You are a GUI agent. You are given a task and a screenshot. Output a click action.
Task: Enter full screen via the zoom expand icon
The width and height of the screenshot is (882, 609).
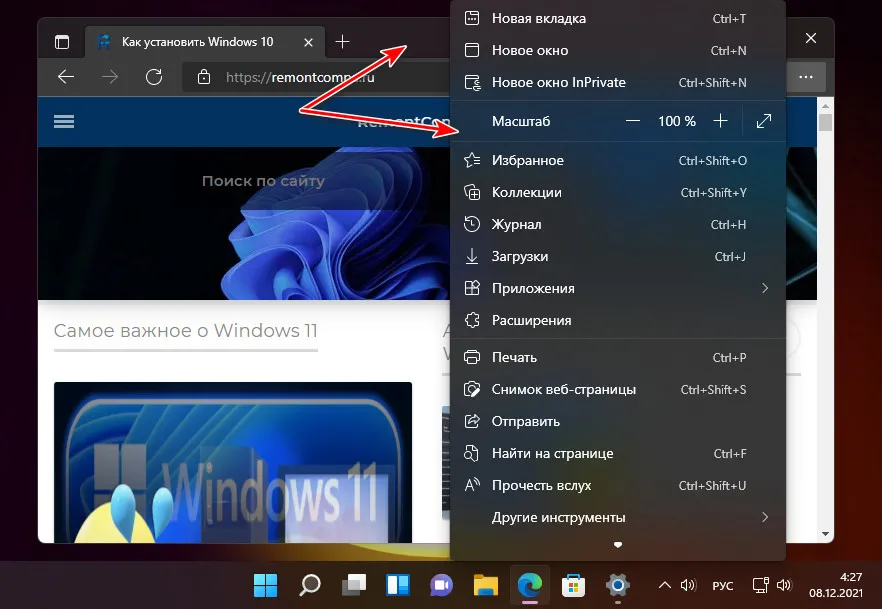pyautogui.click(x=764, y=121)
